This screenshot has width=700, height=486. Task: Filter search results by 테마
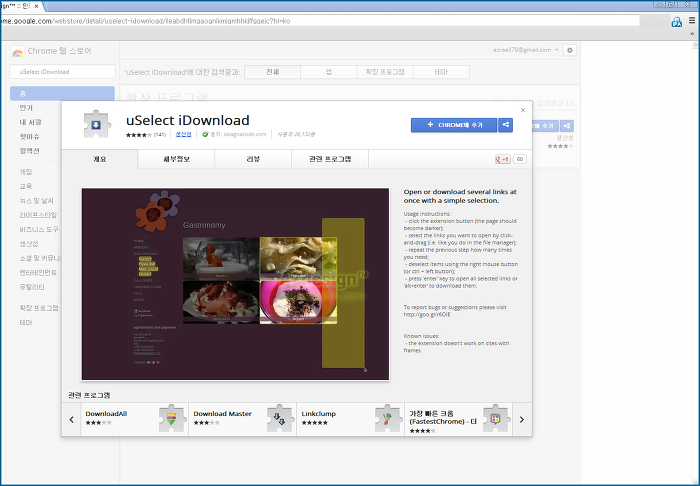point(442,72)
